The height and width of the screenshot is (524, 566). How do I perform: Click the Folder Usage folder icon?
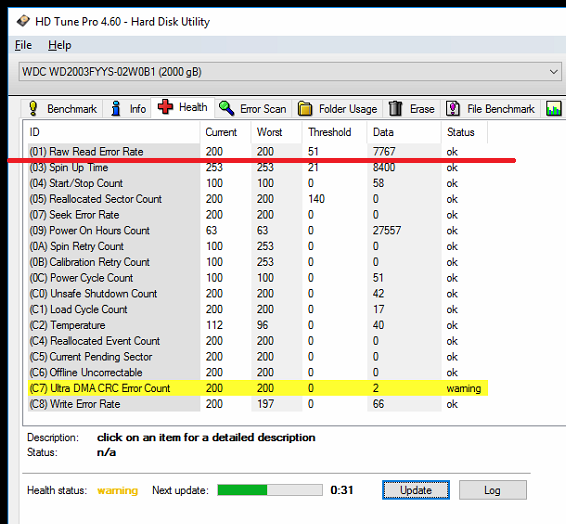point(305,109)
